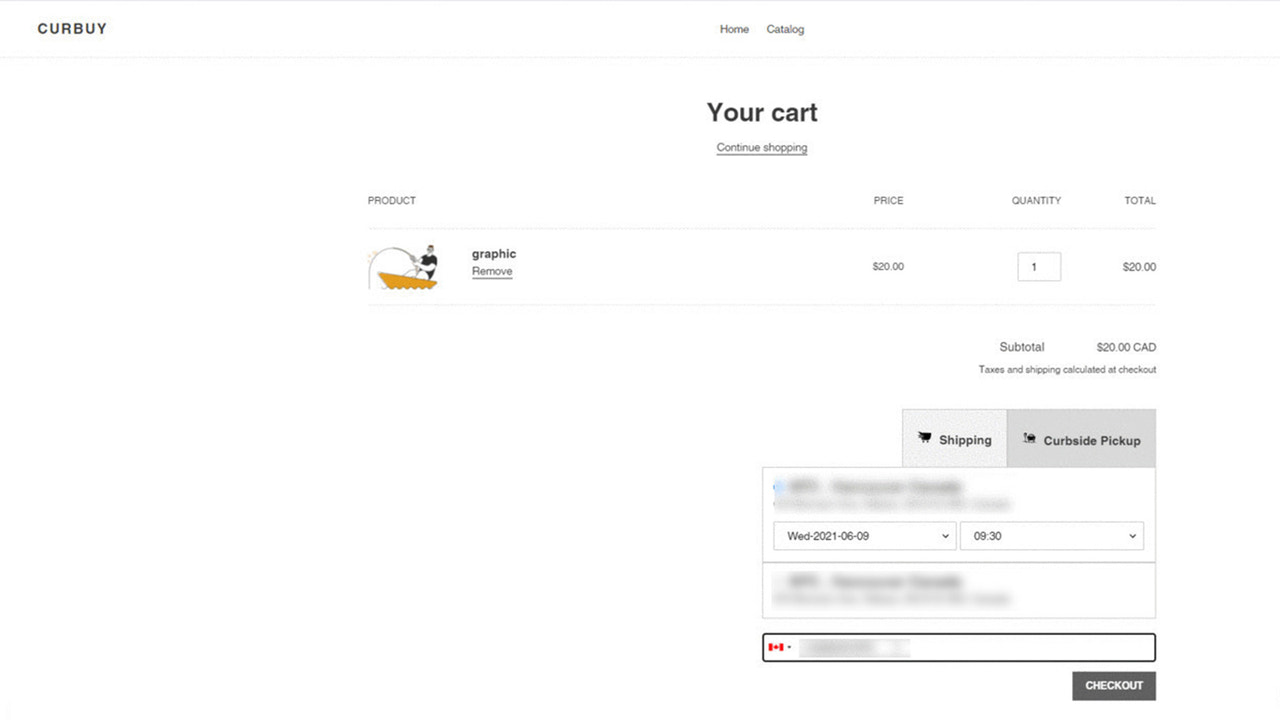Open the pickup date dropdown showing Wed-2021-06-09

coord(862,535)
